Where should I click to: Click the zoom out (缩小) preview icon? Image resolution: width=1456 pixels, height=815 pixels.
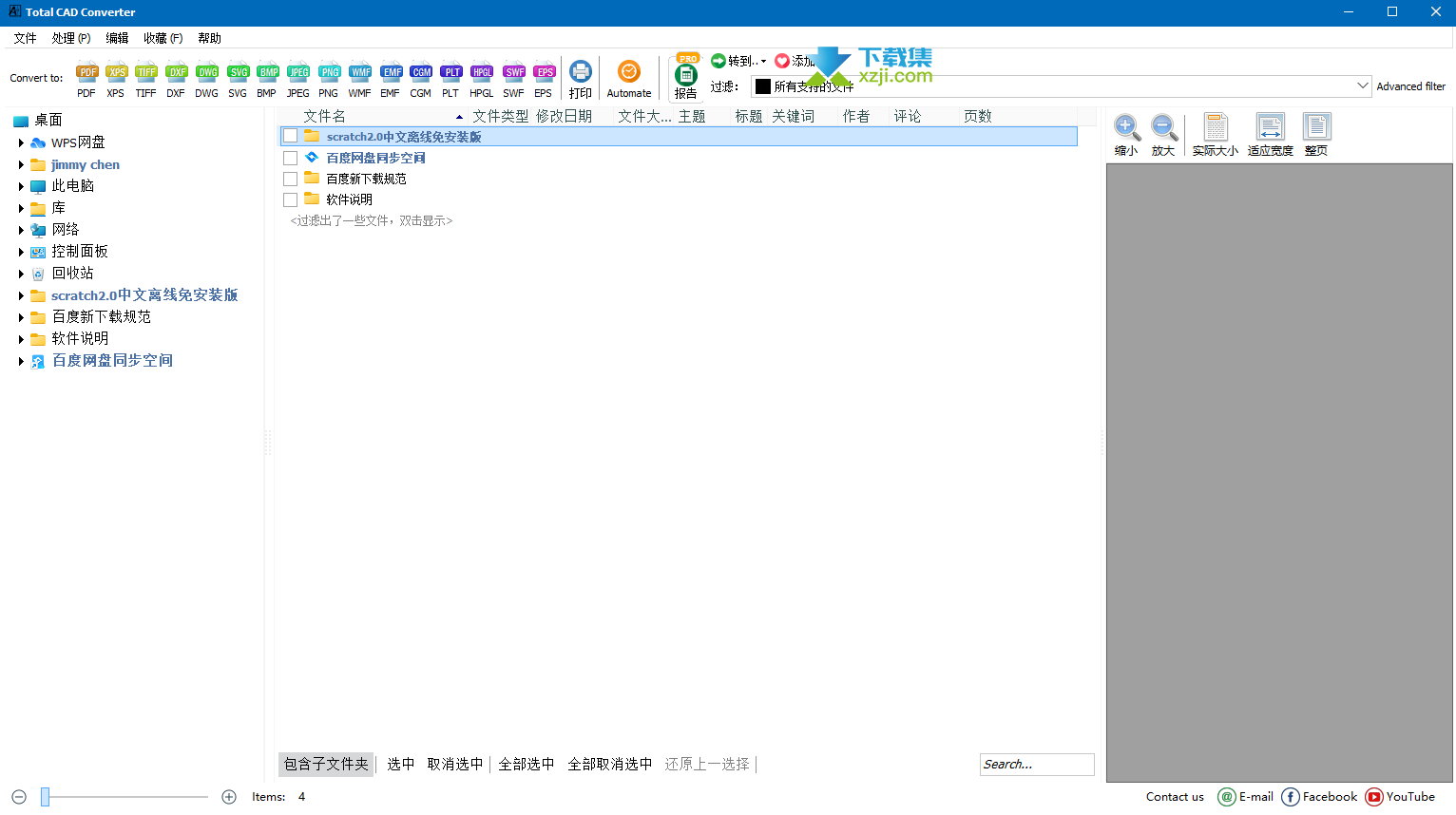click(1126, 136)
